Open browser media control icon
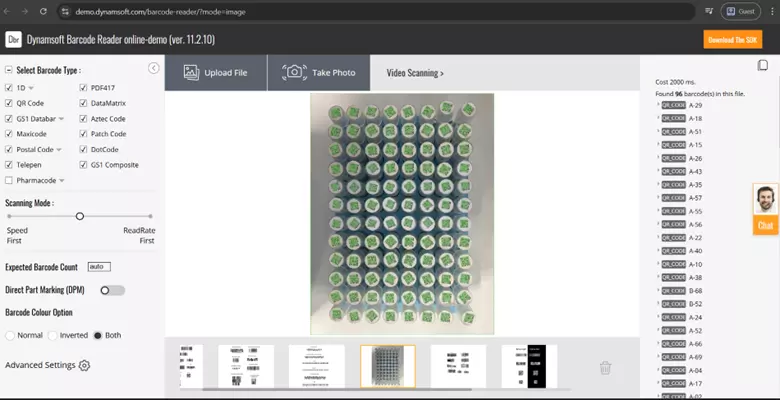 709,11
